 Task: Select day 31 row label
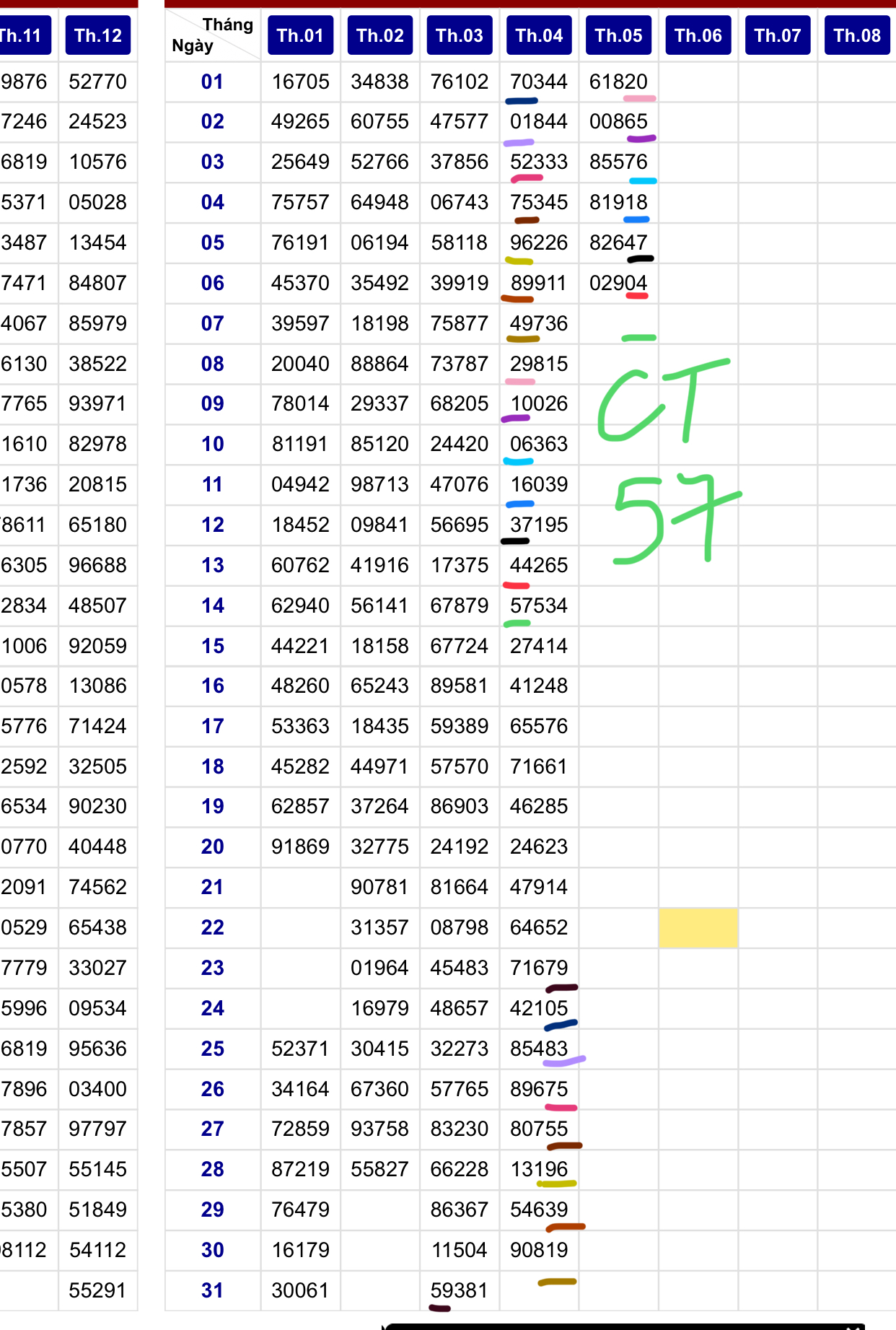[212, 1290]
